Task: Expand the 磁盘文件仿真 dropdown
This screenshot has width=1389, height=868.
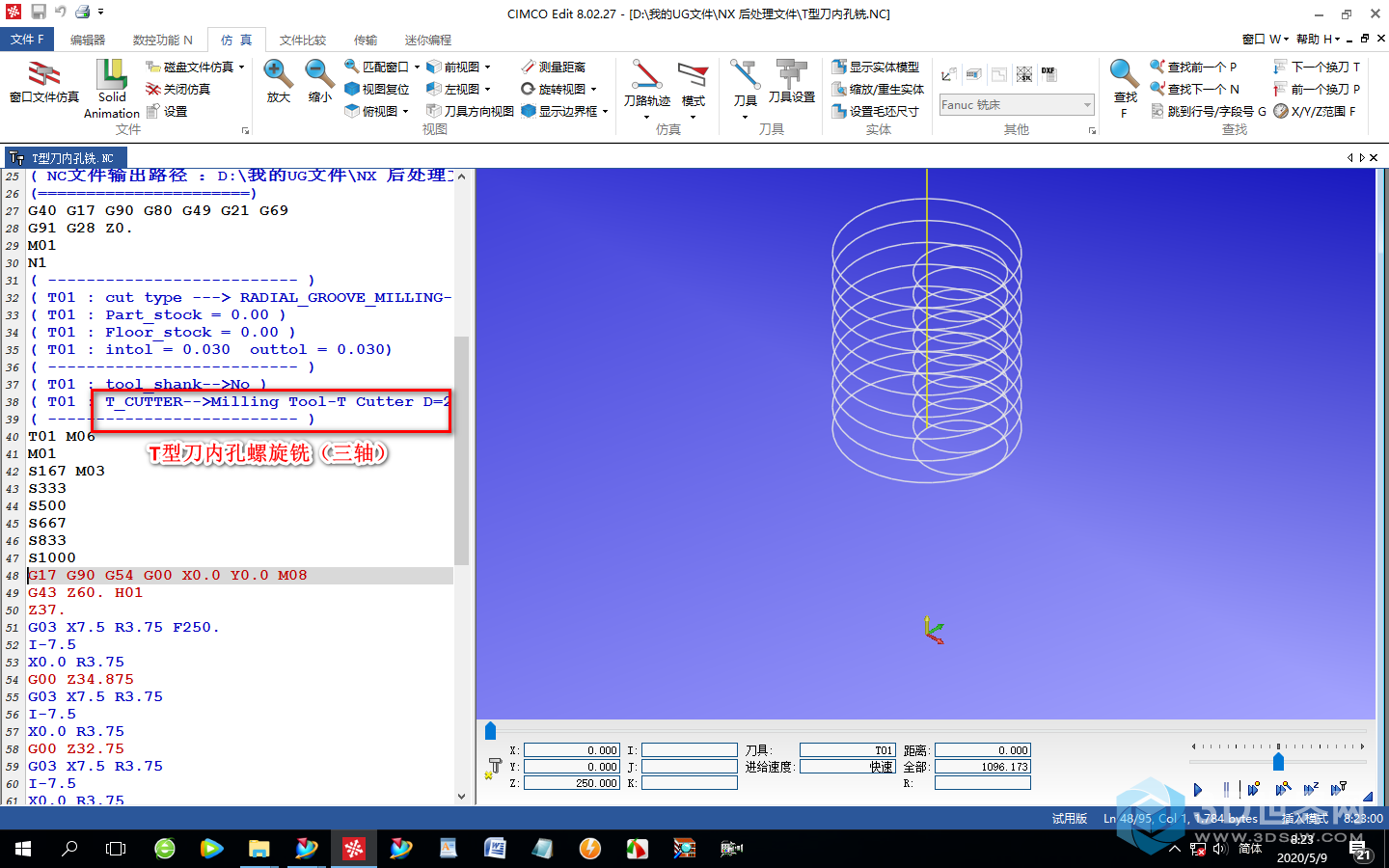Action: pyautogui.click(x=241, y=67)
